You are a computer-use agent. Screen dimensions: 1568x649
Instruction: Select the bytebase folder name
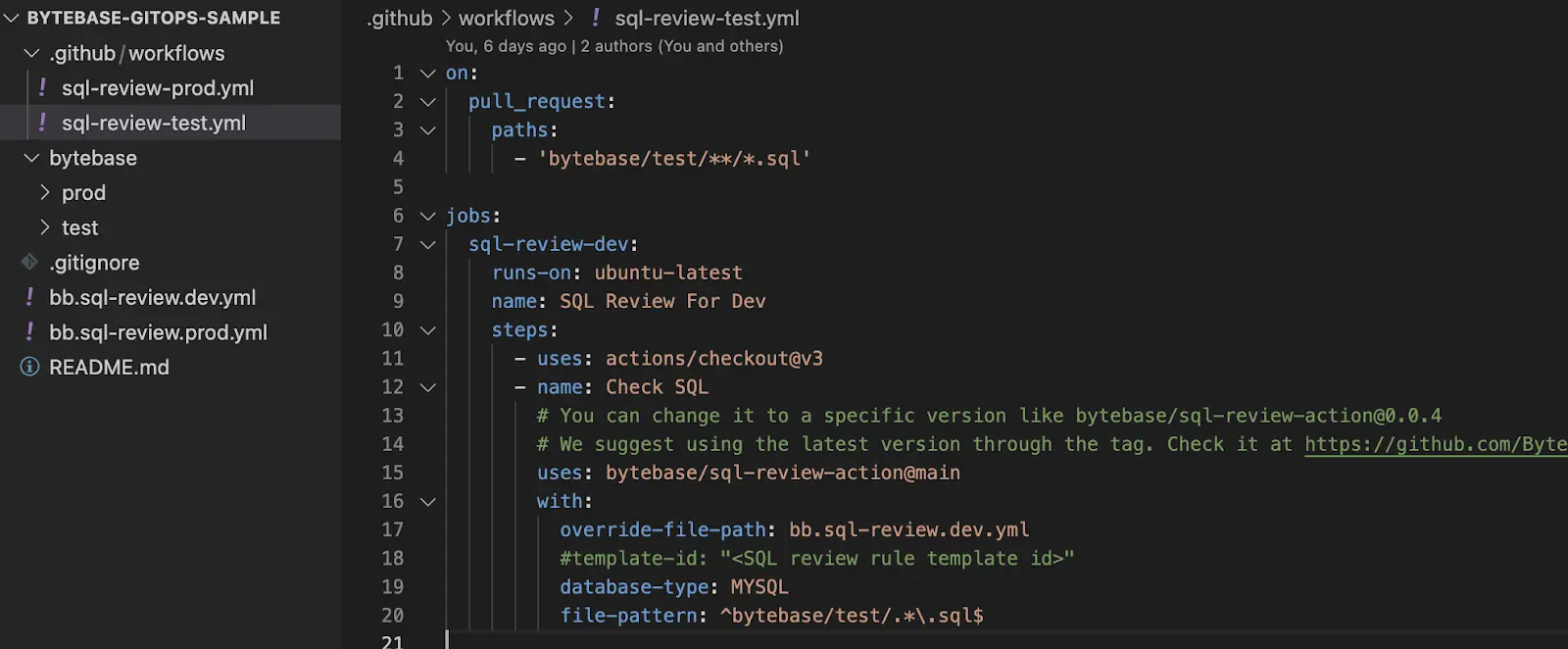(x=93, y=158)
